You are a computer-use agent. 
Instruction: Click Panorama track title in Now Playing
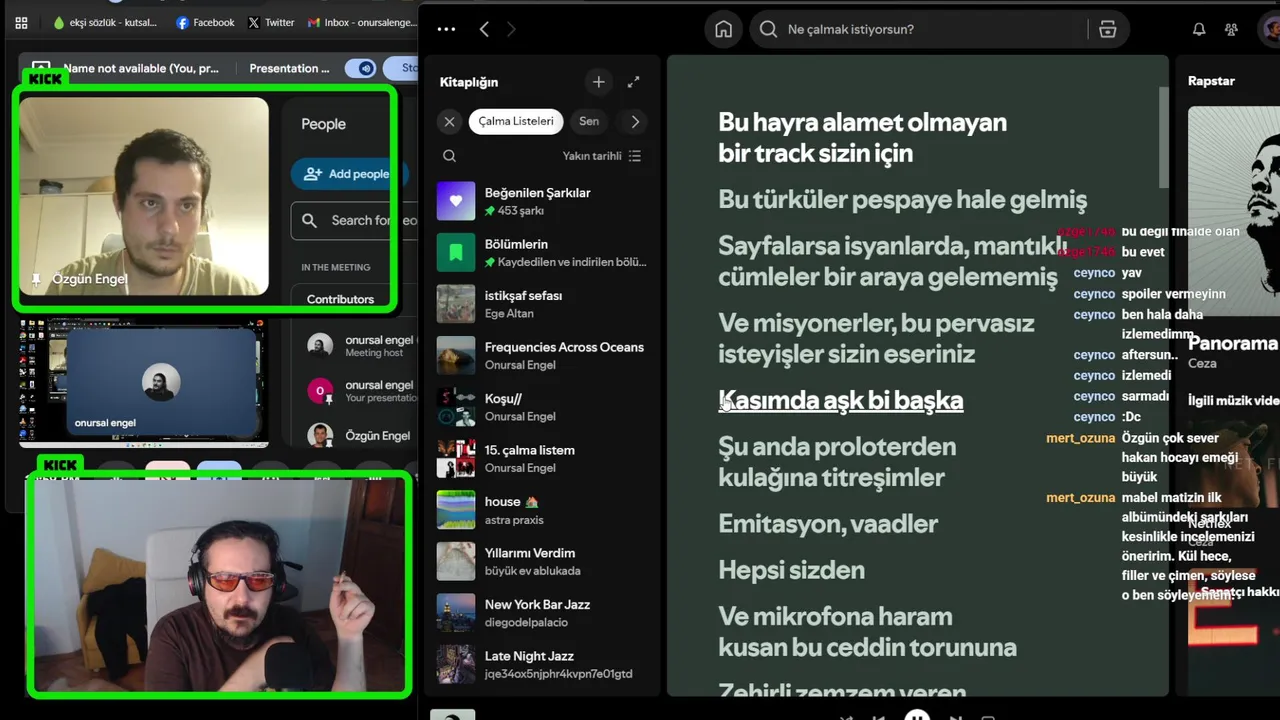tap(1233, 343)
